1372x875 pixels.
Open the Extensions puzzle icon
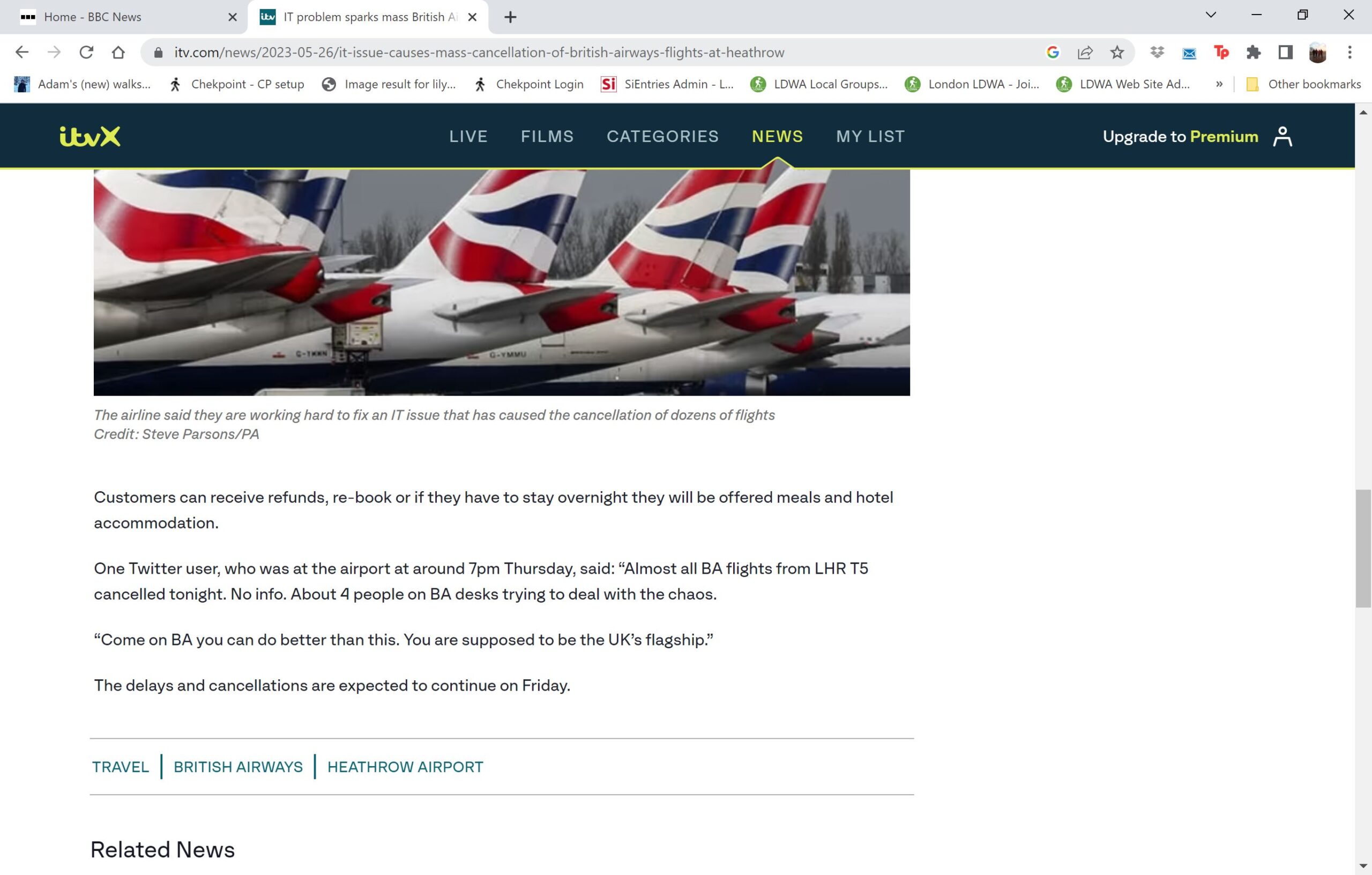[x=1253, y=53]
